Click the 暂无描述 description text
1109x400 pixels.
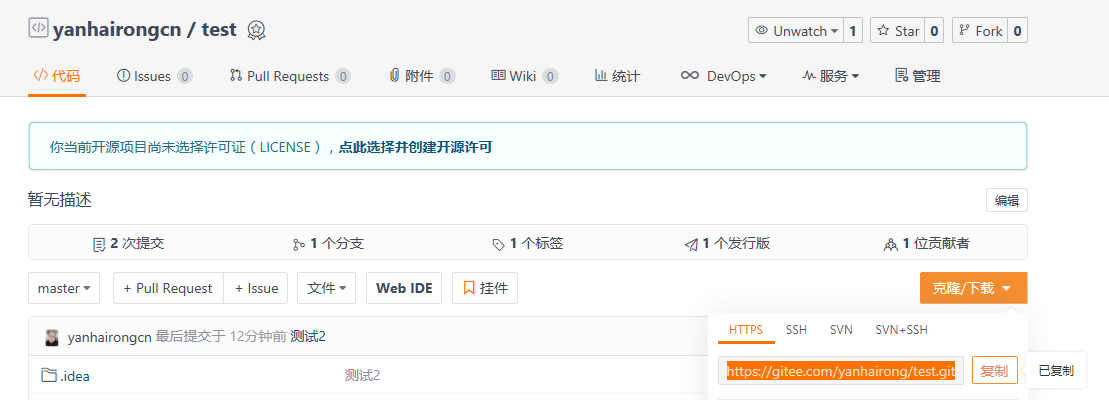tap(60, 200)
